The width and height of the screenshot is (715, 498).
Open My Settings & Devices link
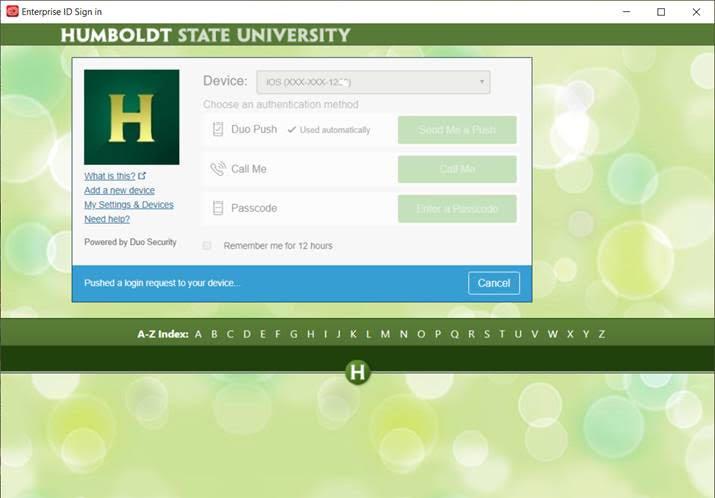(x=129, y=205)
